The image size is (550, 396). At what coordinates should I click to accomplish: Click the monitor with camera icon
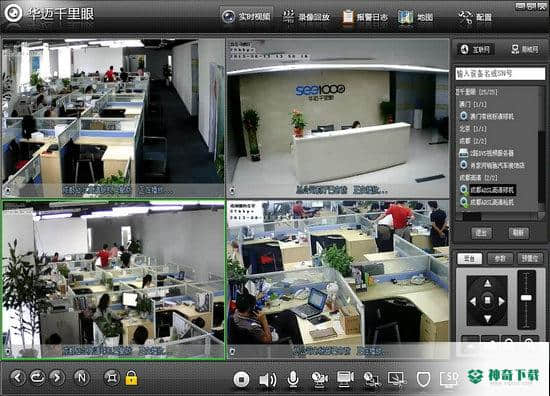(x=345, y=379)
